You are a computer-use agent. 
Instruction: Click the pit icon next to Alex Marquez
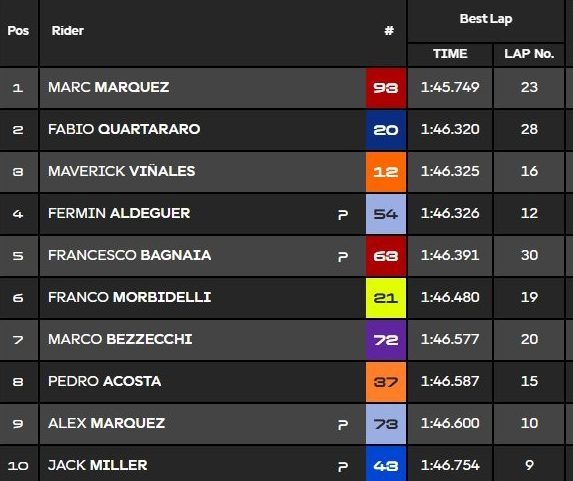tap(343, 424)
